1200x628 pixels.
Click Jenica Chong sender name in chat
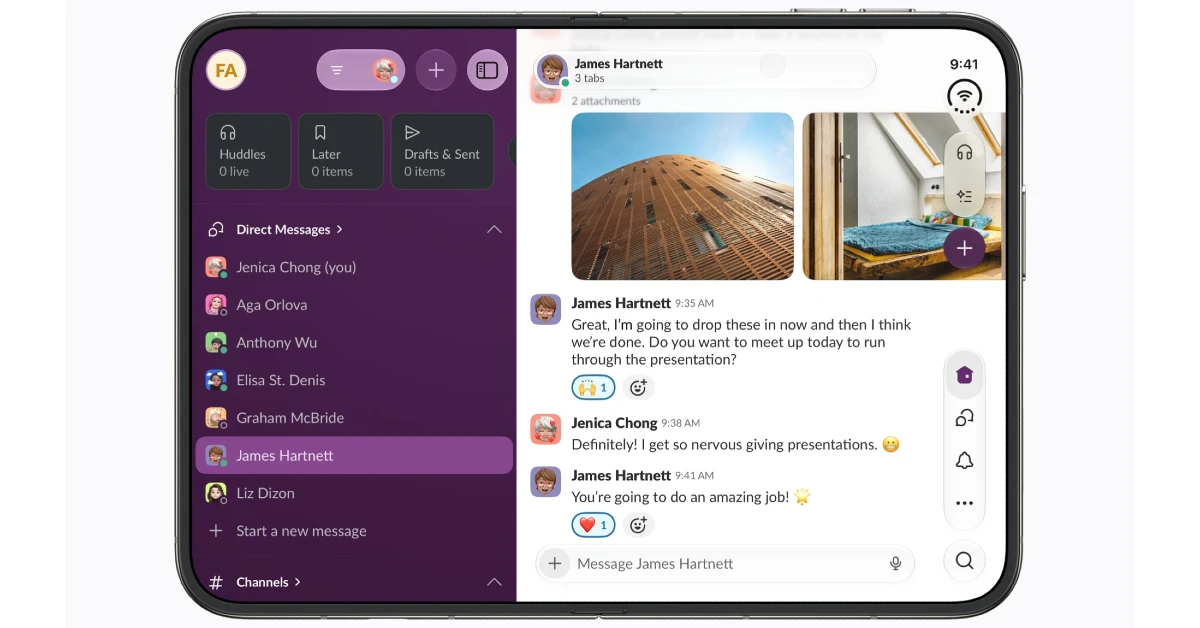[614, 423]
